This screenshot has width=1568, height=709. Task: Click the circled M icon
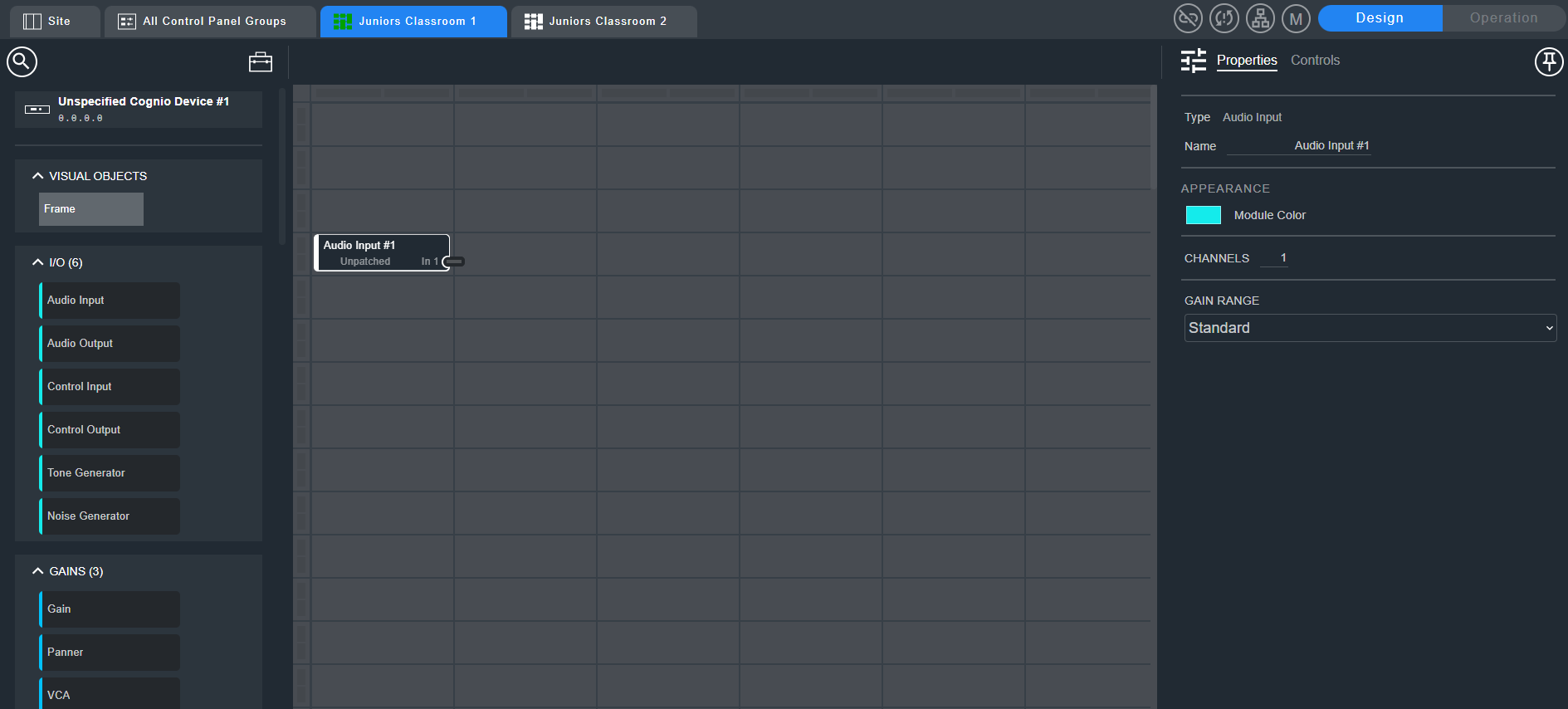1296,18
